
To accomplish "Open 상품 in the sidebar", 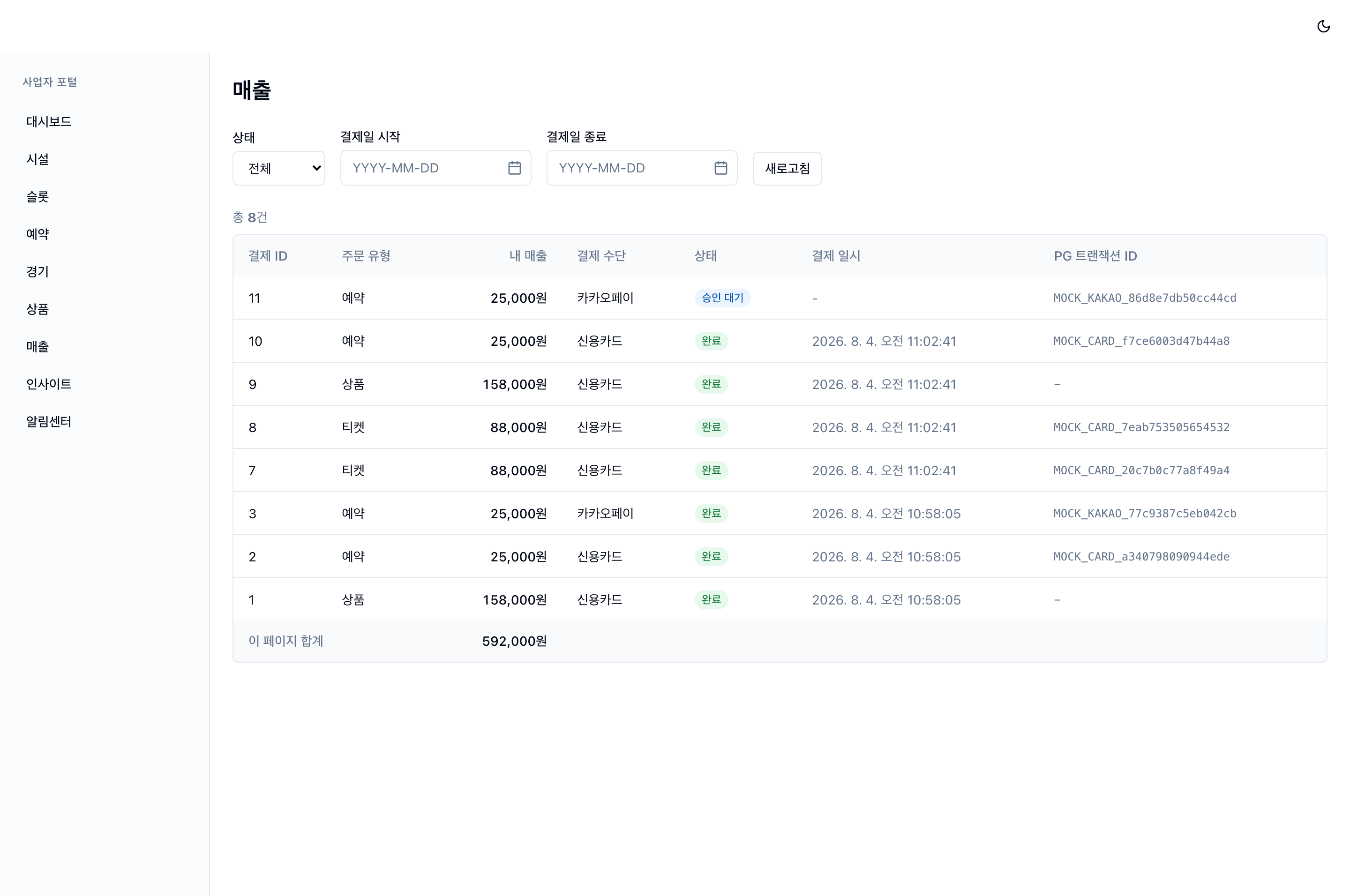I will [x=37, y=309].
